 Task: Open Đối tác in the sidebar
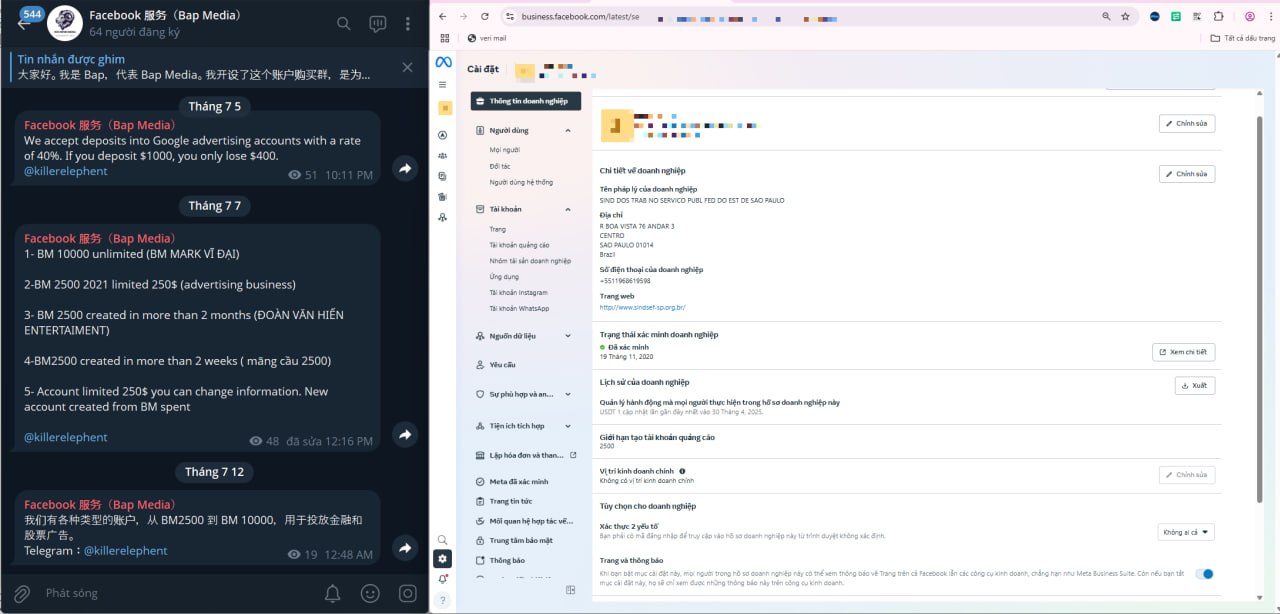[x=500, y=166]
